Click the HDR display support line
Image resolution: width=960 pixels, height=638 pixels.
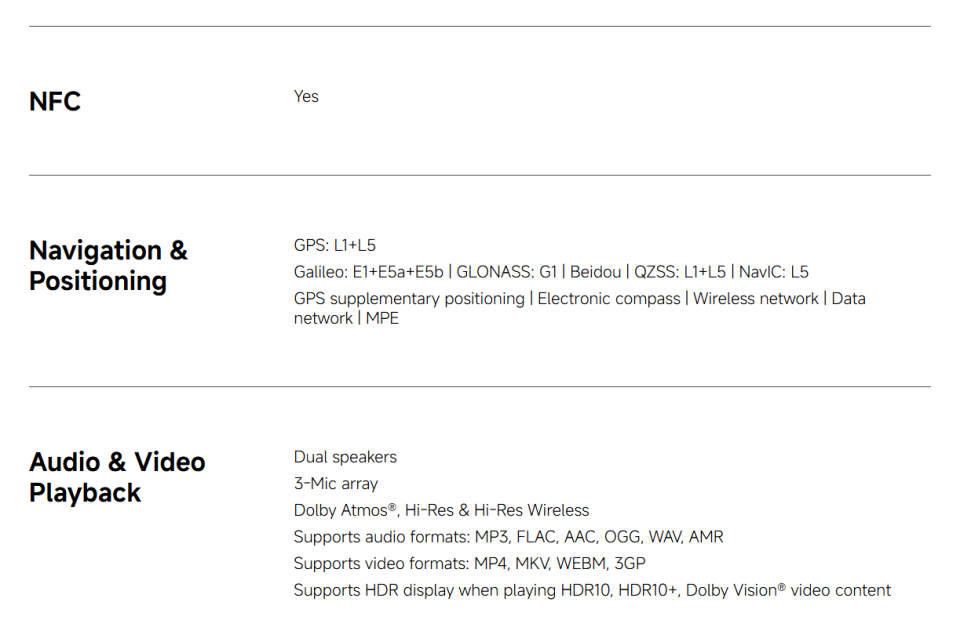[x=592, y=590]
